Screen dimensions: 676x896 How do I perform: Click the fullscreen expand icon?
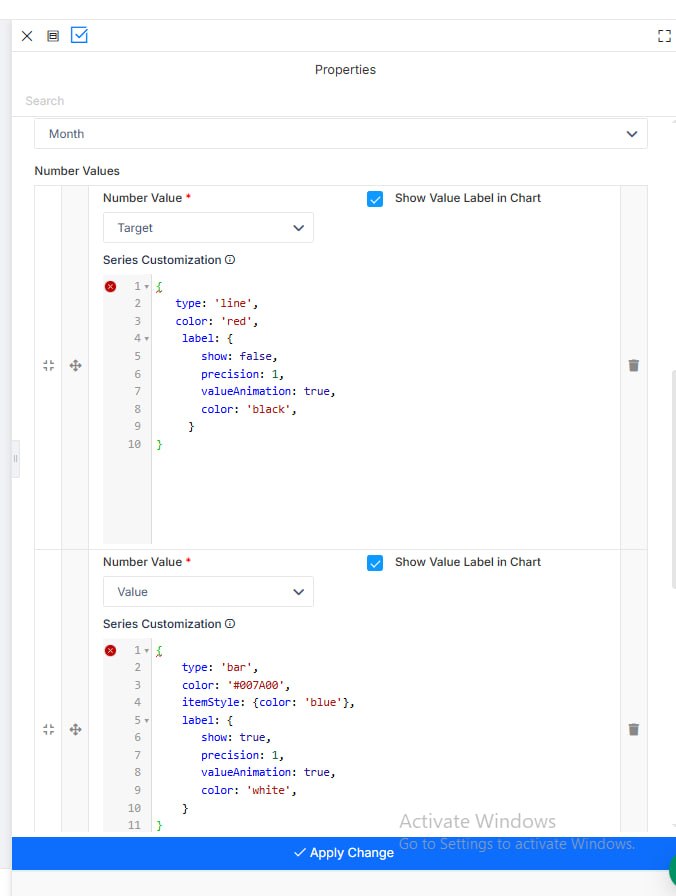click(664, 36)
